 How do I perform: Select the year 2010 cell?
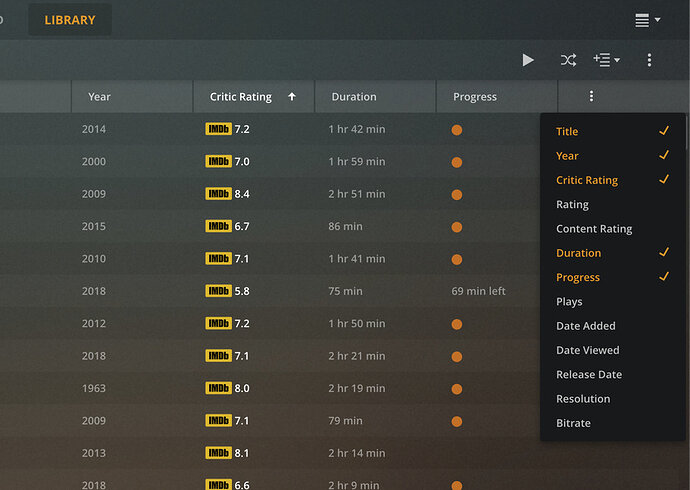tap(94, 259)
